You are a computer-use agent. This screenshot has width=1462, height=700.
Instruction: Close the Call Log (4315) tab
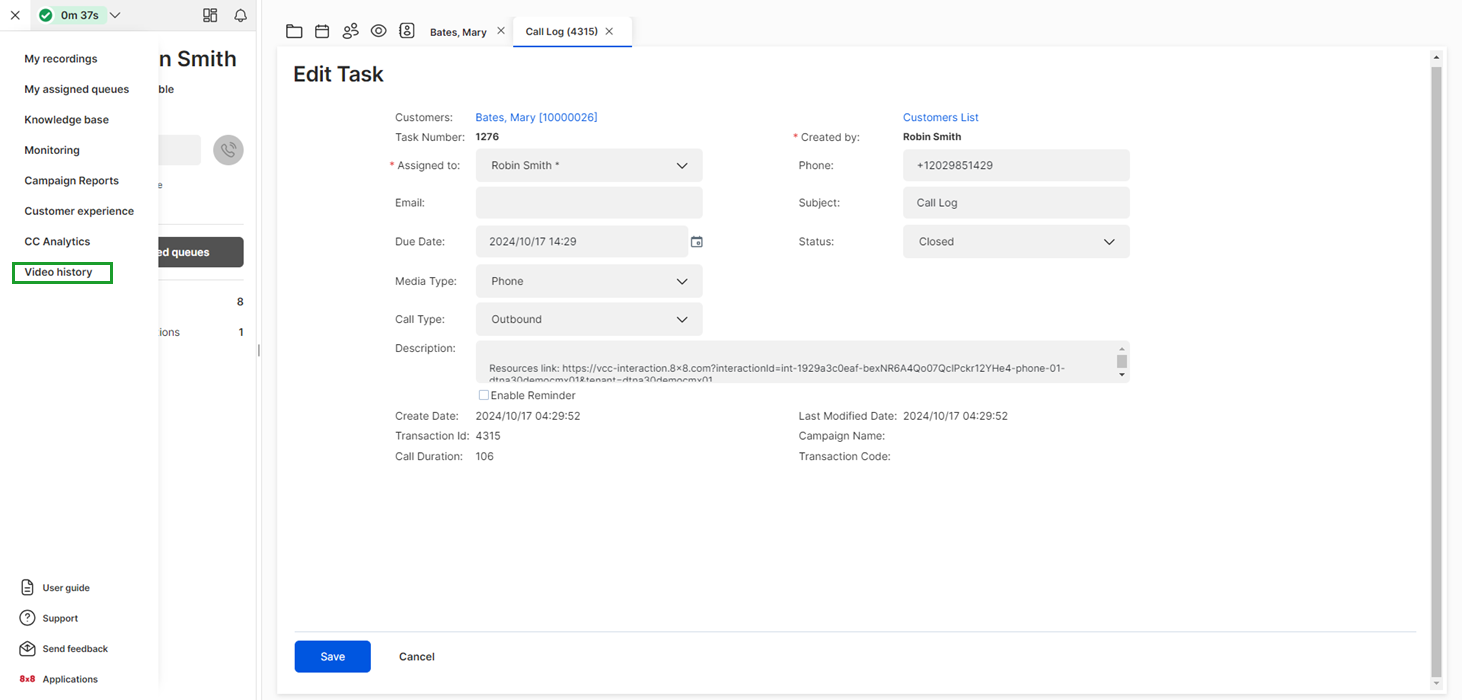point(609,32)
